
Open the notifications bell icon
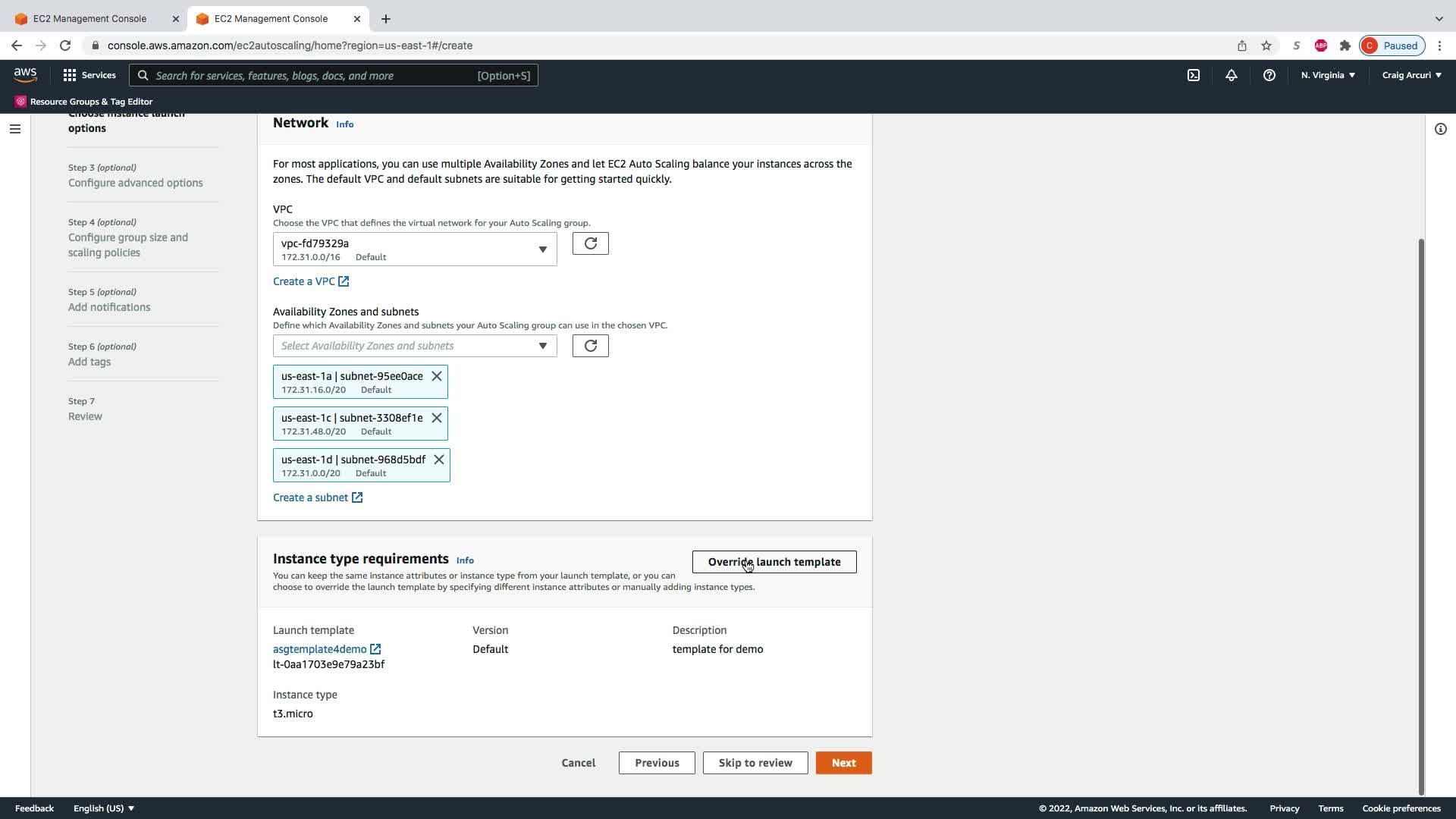click(x=1231, y=75)
